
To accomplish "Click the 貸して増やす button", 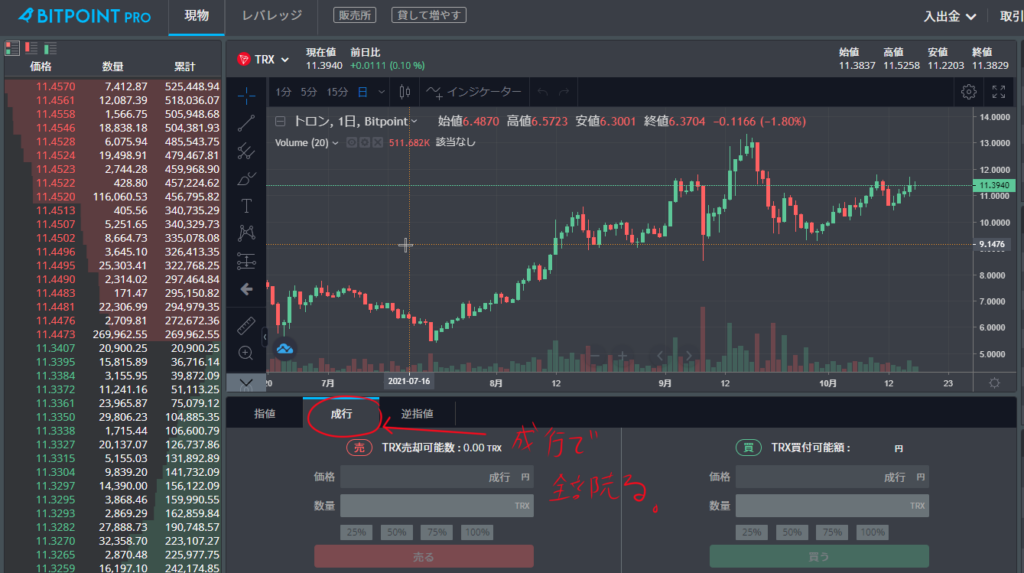I will [x=428, y=15].
